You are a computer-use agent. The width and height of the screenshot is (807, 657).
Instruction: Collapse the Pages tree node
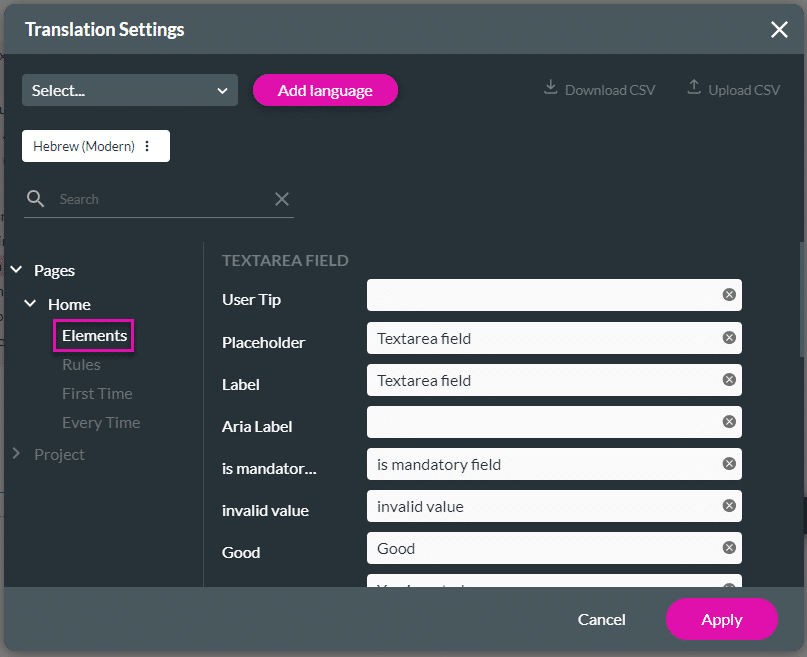(x=16, y=270)
